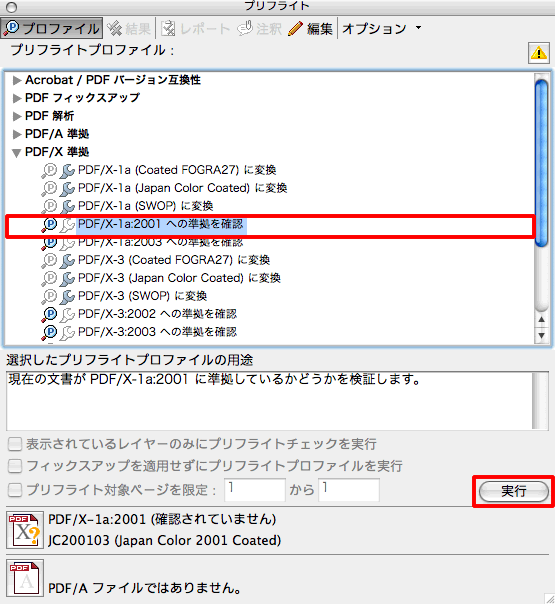
Task: Select PDF/X-3:2003 への準拠を確認 profile
Action: (x=157, y=332)
